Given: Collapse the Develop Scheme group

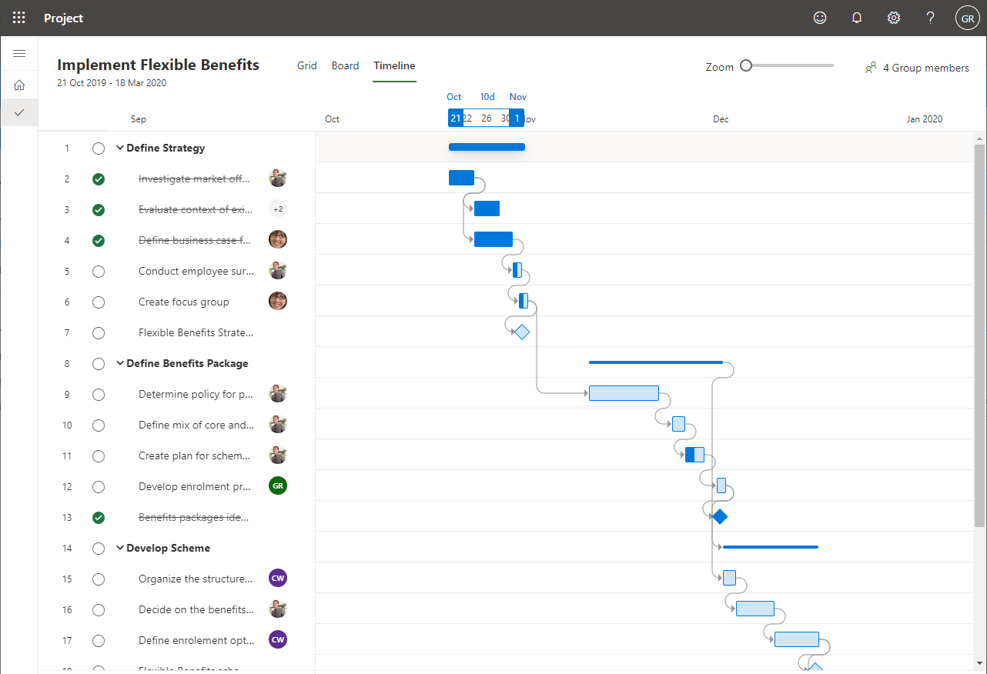Looking at the screenshot, I should [x=120, y=548].
